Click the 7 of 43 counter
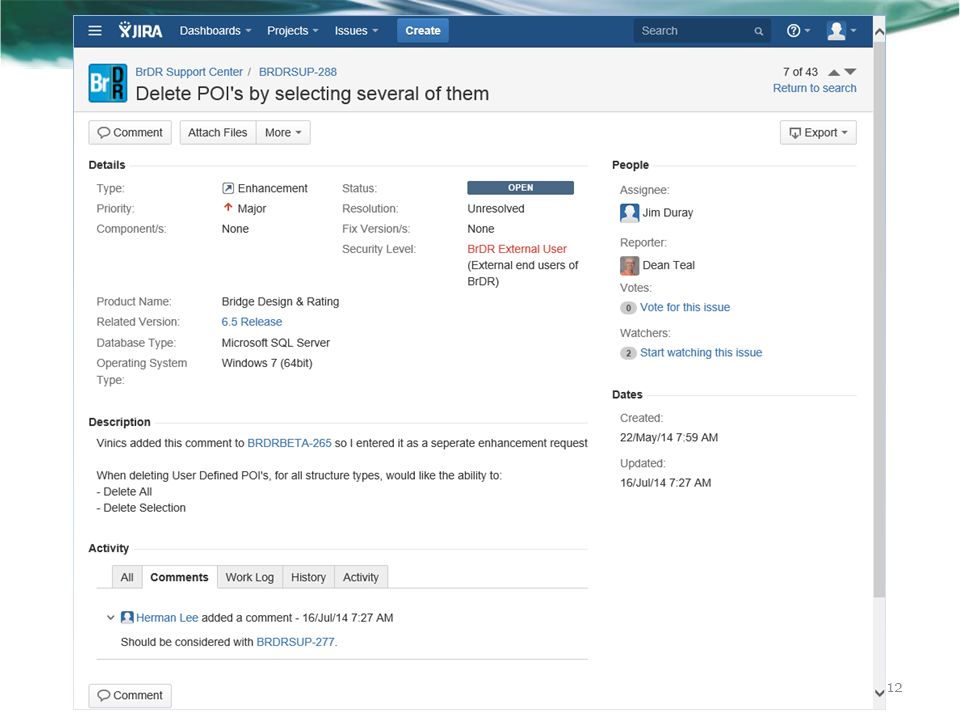 pos(800,72)
